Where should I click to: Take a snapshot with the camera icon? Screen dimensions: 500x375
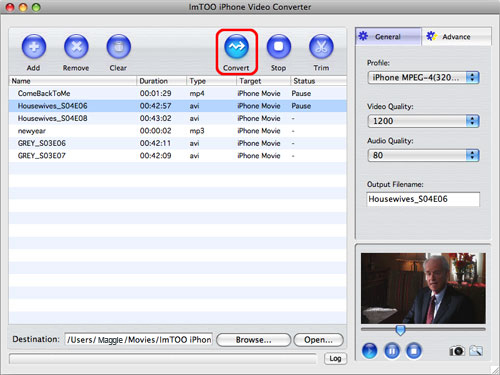point(457,351)
